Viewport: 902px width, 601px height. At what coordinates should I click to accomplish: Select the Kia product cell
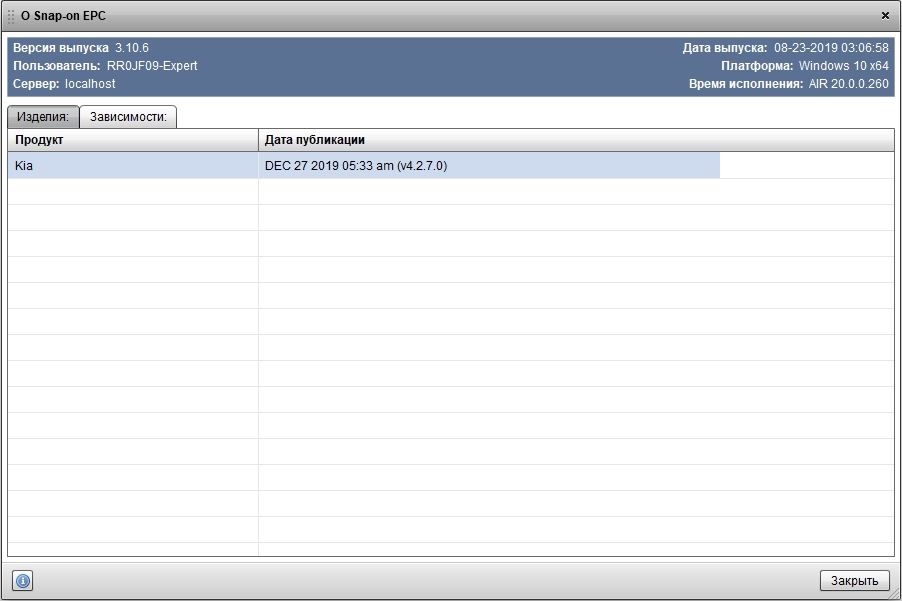click(133, 166)
